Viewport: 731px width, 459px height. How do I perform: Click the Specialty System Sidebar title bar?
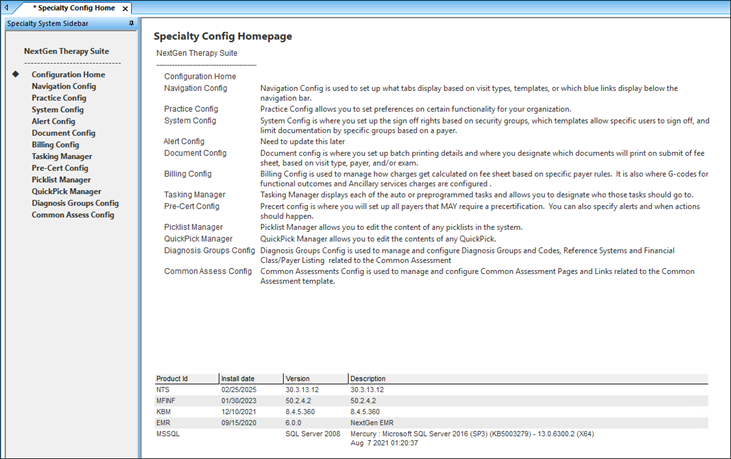coord(71,23)
